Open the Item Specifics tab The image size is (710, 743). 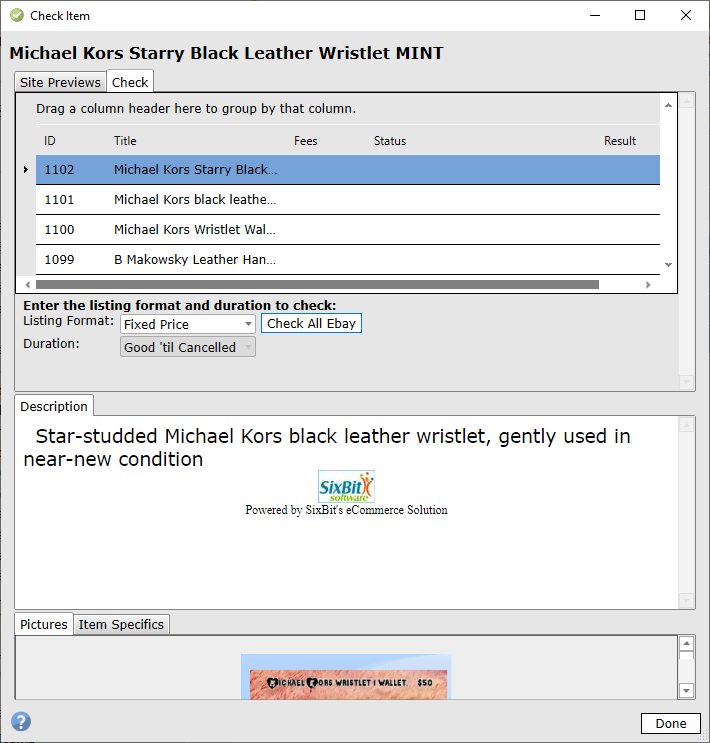[121, 624]
